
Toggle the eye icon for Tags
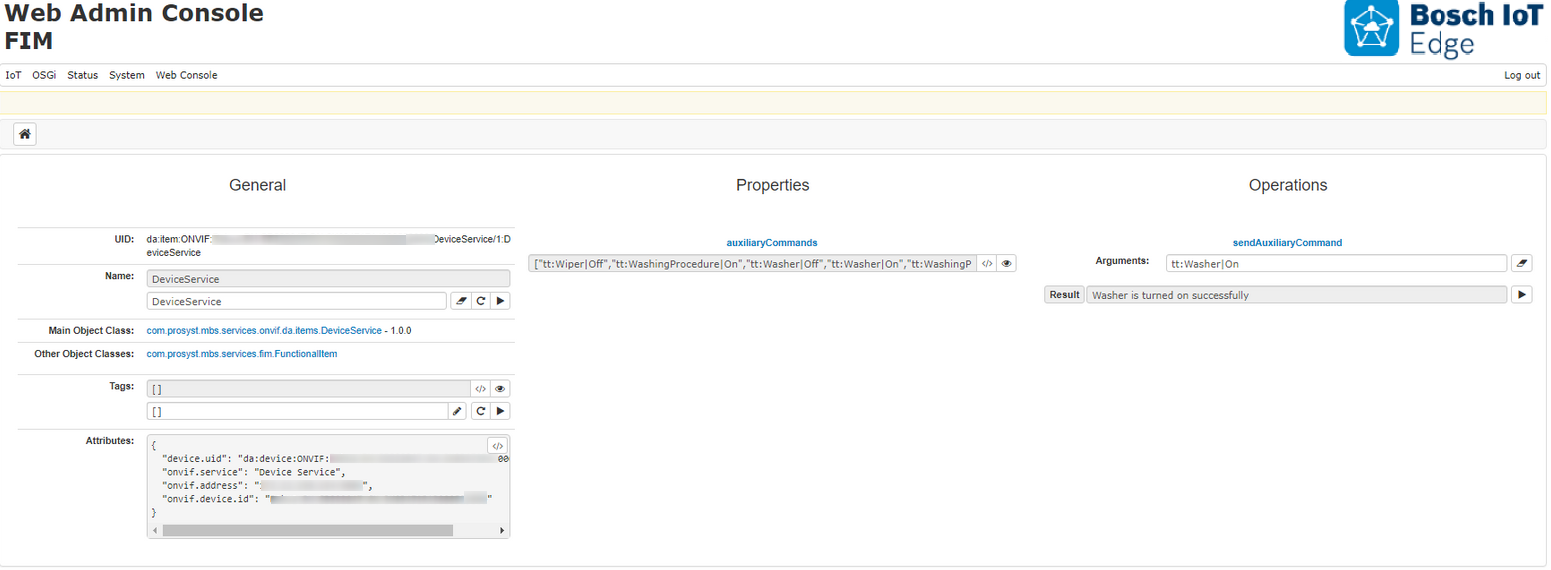click(500, 389)
